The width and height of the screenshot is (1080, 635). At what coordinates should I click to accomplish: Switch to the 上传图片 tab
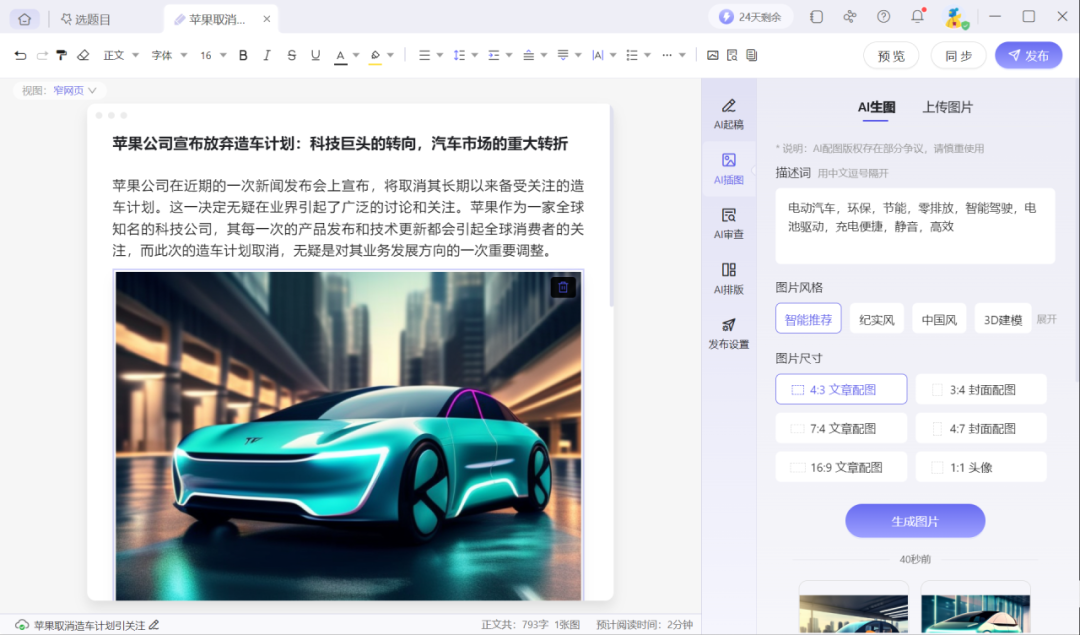tap(948, 107)
